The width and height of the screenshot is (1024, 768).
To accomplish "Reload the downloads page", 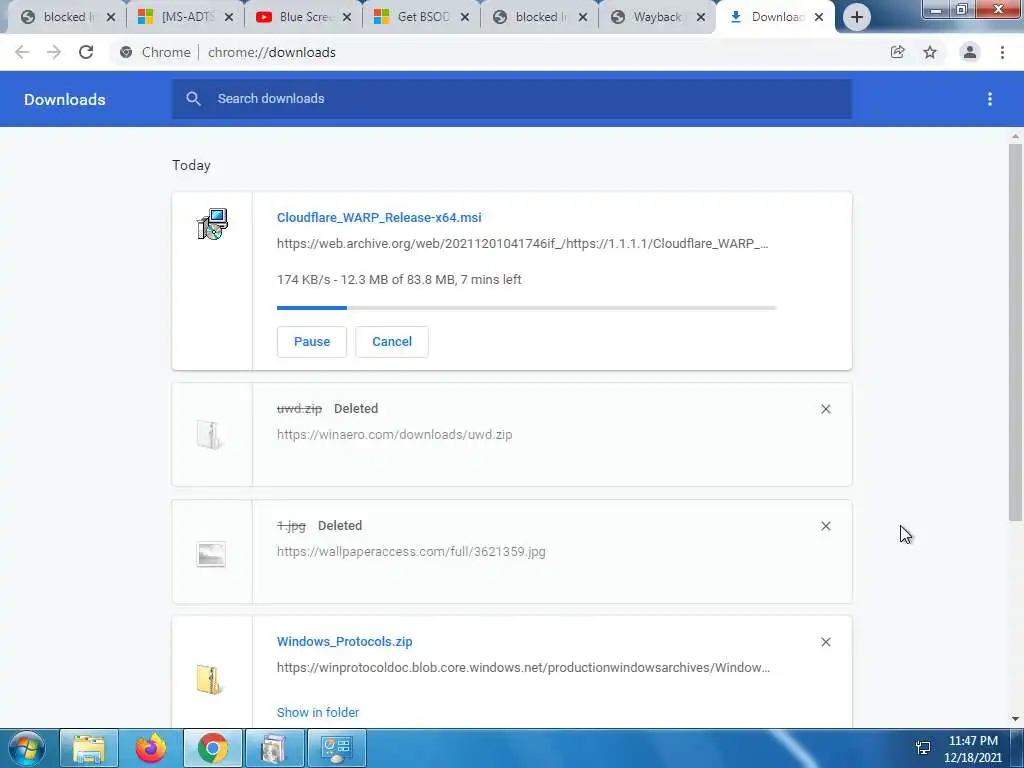I will (x=86, y=52).
